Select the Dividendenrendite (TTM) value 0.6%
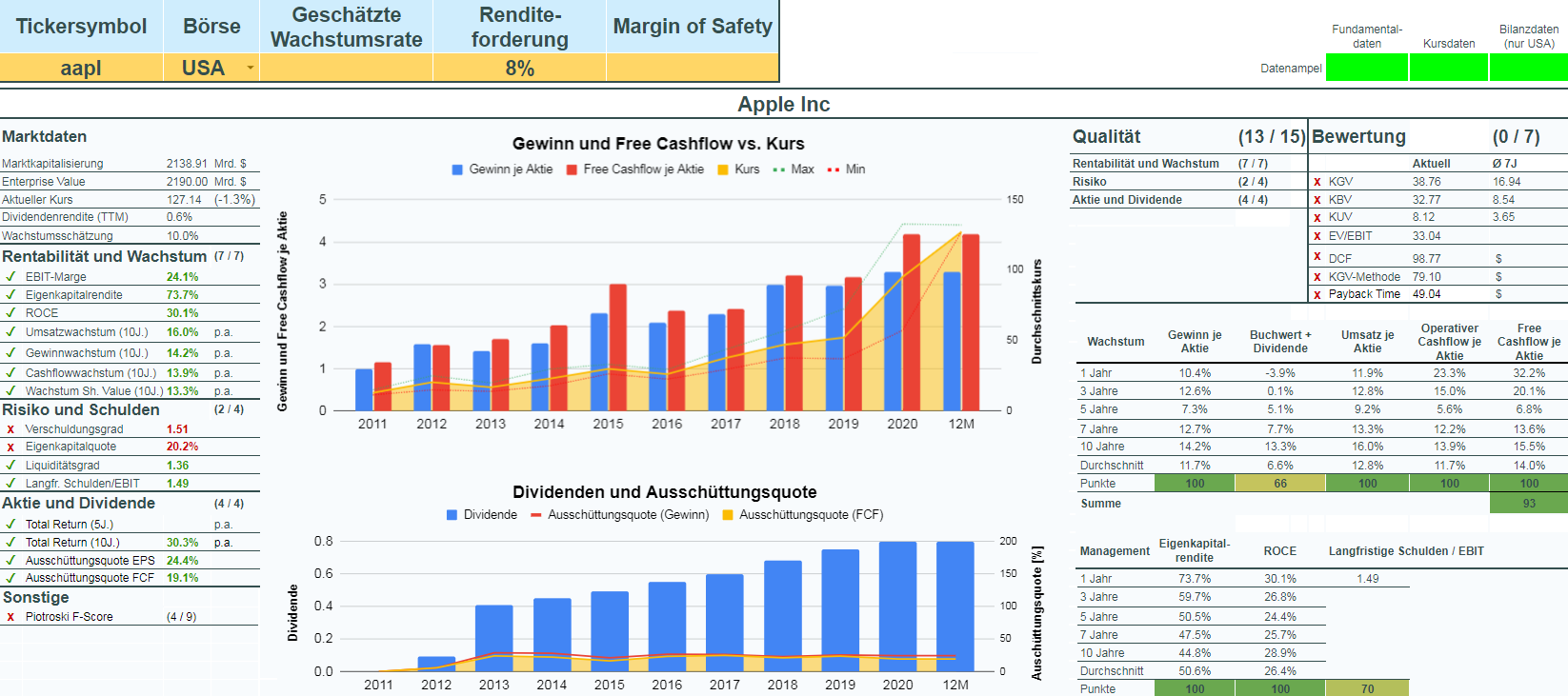This screenshot has width=1568, height=696. coord(179,217)
